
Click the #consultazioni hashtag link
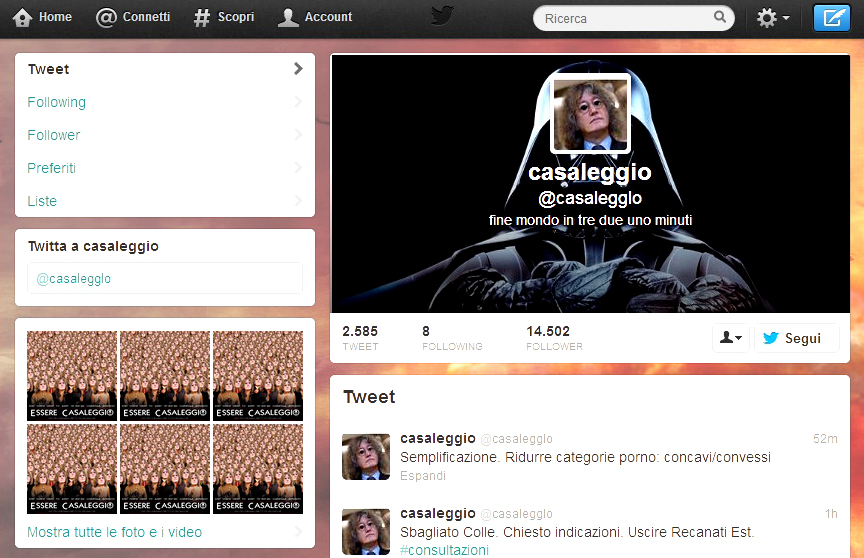pos(444,550)
